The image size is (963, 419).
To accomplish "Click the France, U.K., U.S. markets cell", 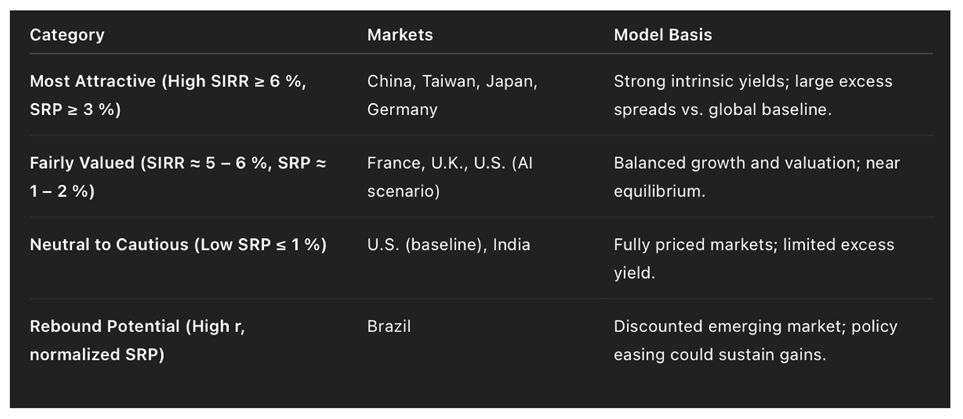I will [450, 176].
